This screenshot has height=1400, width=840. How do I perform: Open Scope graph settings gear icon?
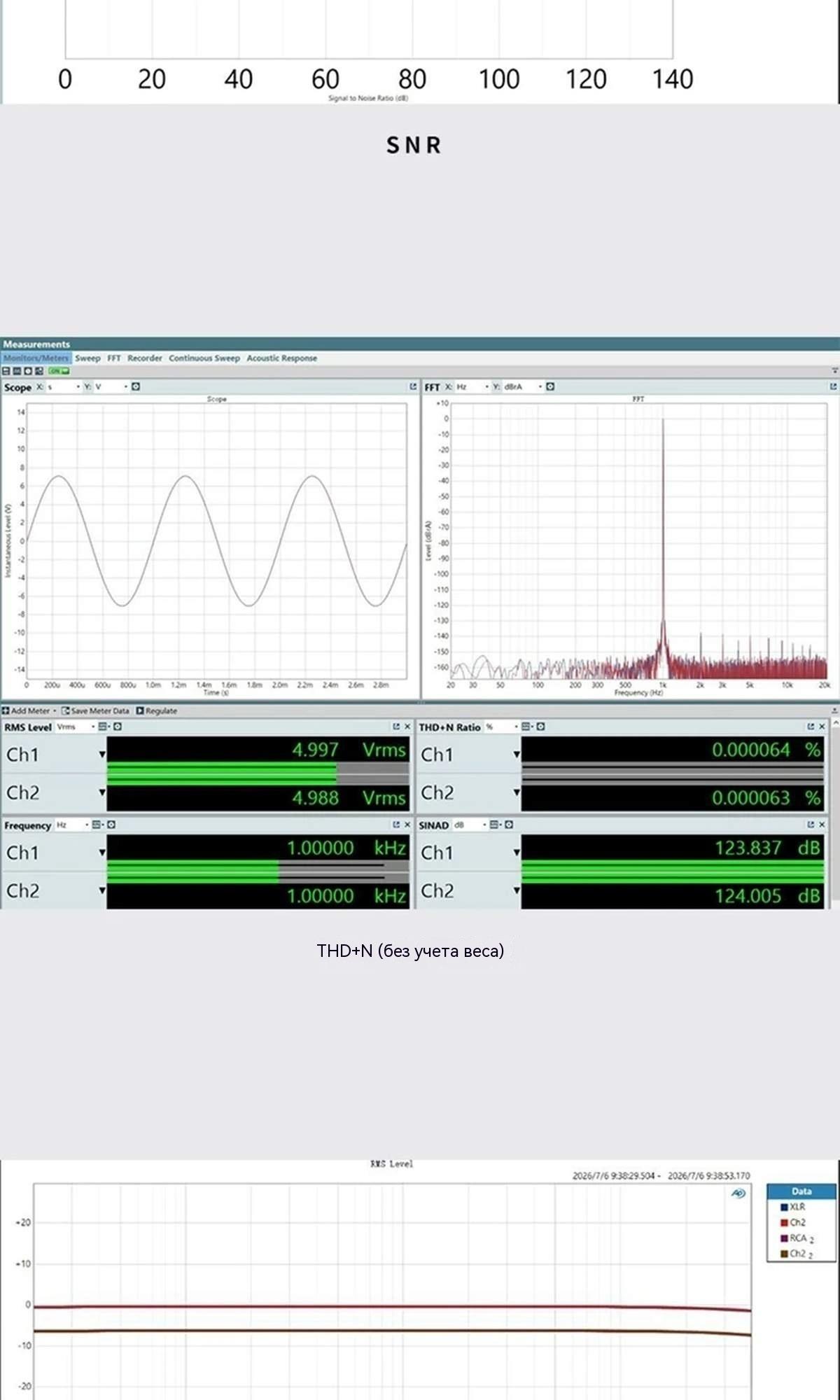[x=136, y=386]
